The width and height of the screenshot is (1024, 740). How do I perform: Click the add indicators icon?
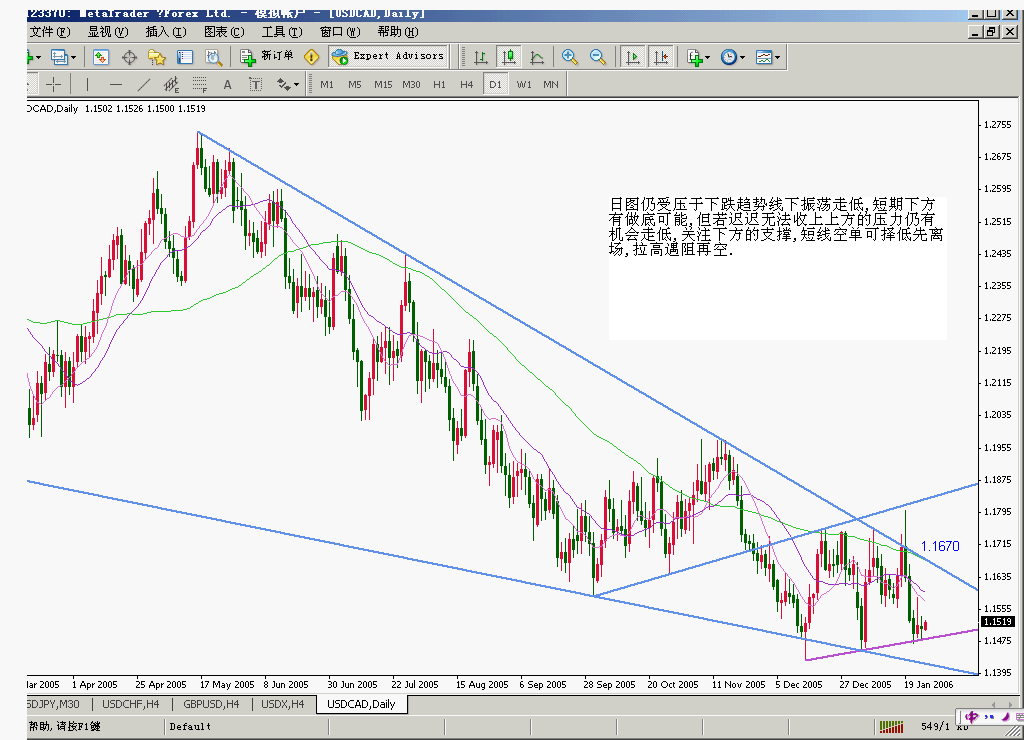(x=694, y=57)
